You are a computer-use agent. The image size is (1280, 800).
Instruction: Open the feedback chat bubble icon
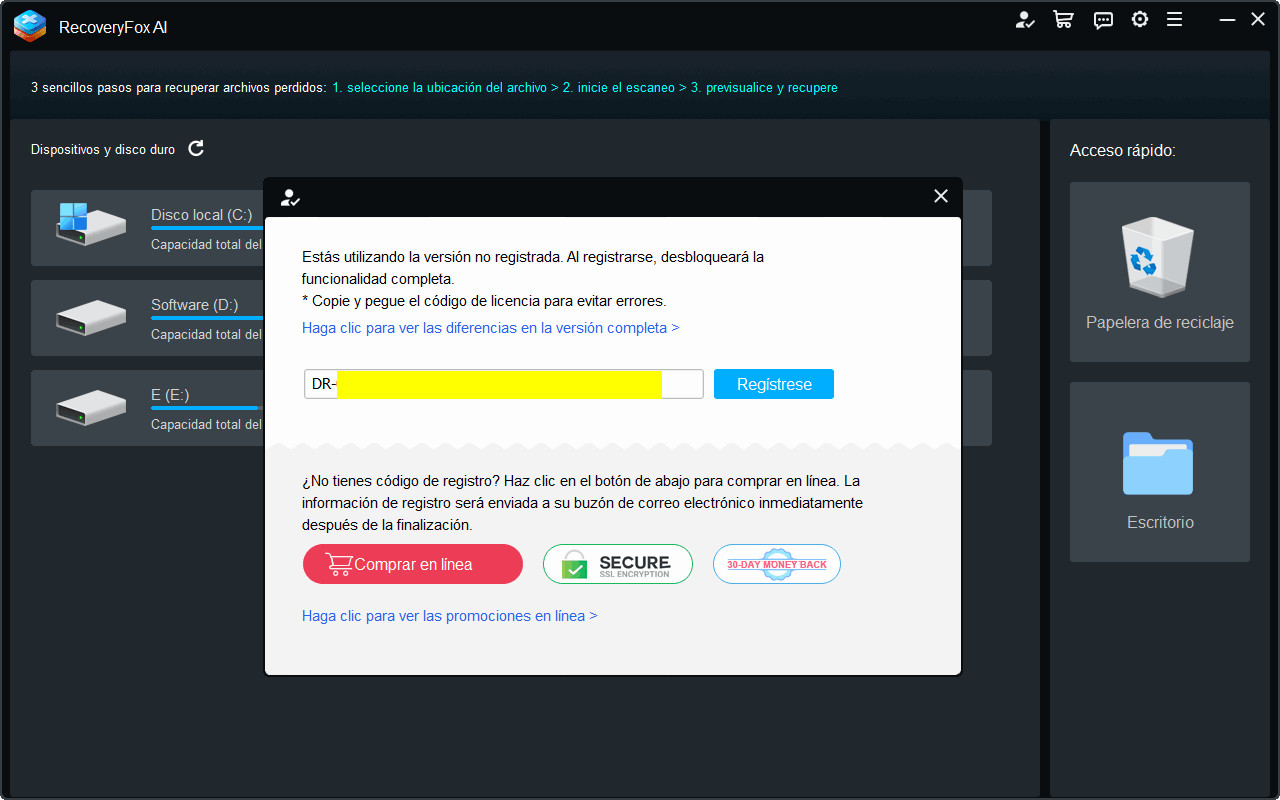point(1102,19)
